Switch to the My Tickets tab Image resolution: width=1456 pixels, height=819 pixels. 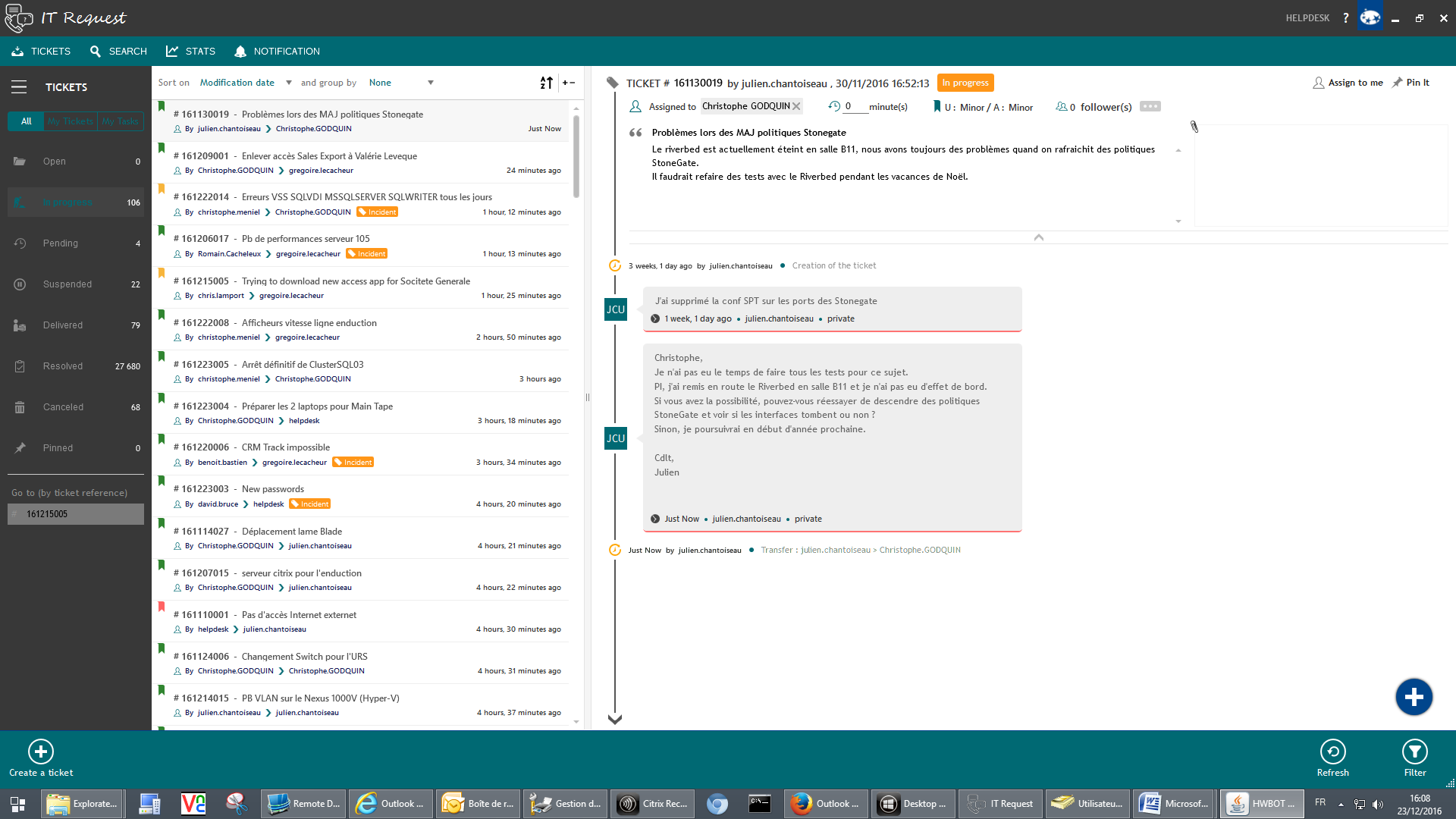tap(71, 121)
